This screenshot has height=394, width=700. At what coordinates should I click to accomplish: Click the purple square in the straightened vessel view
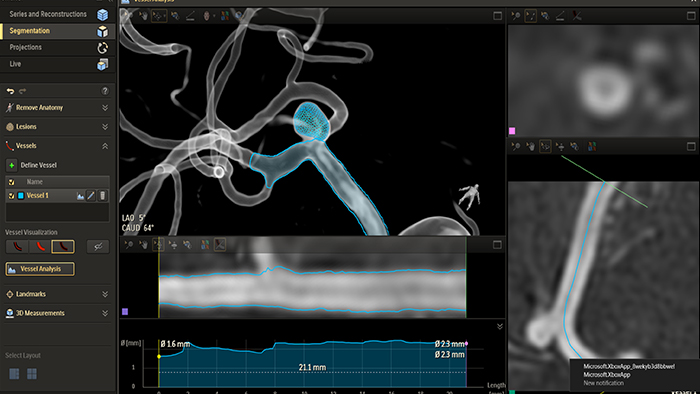click(125, 311)
